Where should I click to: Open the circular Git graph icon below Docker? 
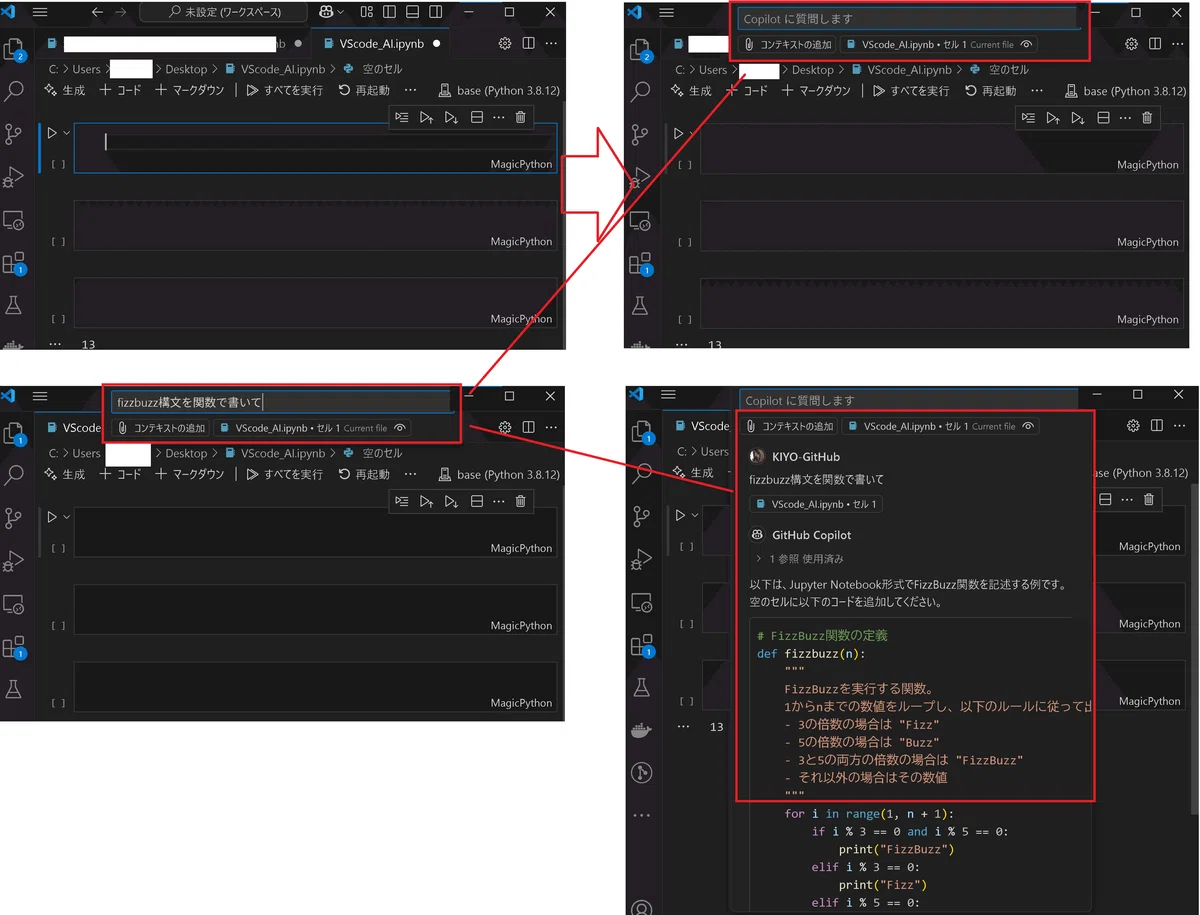pos(642,773)
